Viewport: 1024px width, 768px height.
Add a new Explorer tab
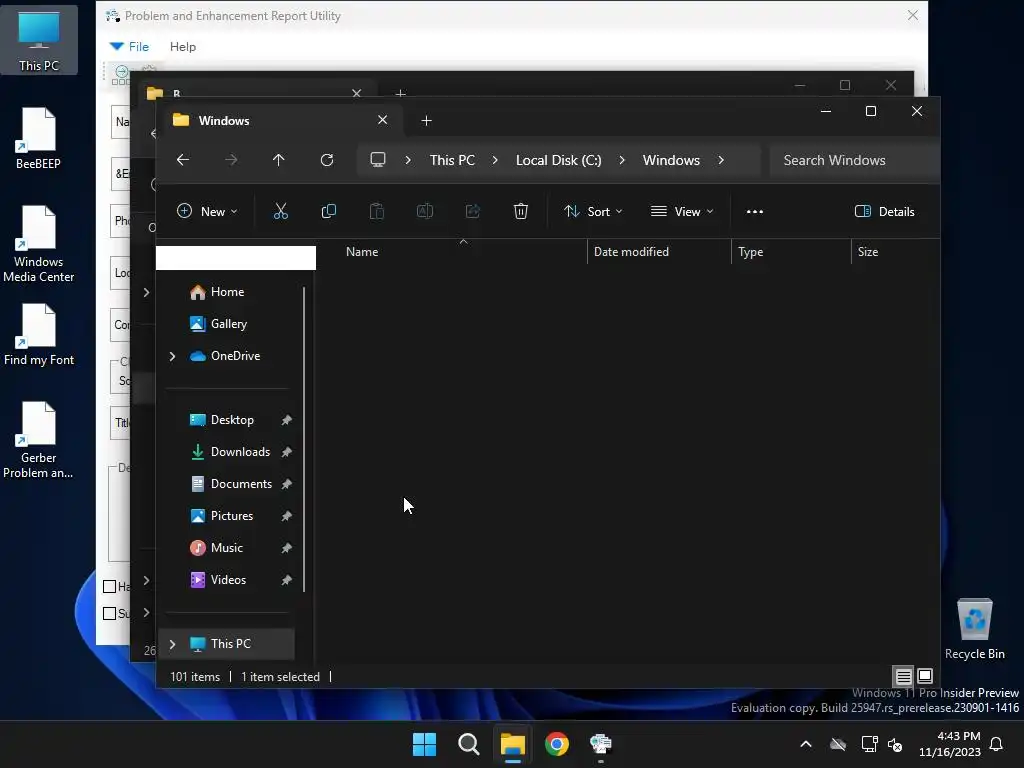click(426, 120)
